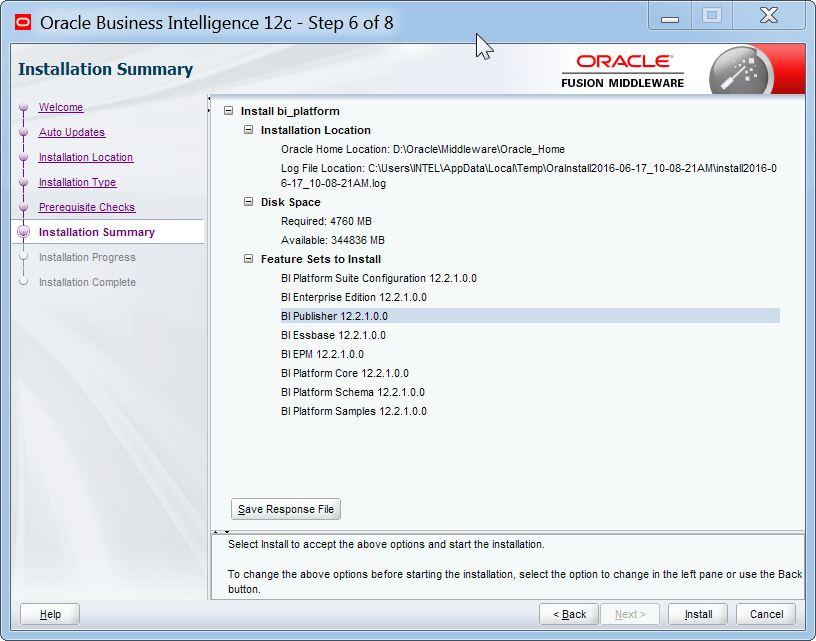Go back with the Back button
This screenshot has width=816, height=641.
tap(569, 614)
